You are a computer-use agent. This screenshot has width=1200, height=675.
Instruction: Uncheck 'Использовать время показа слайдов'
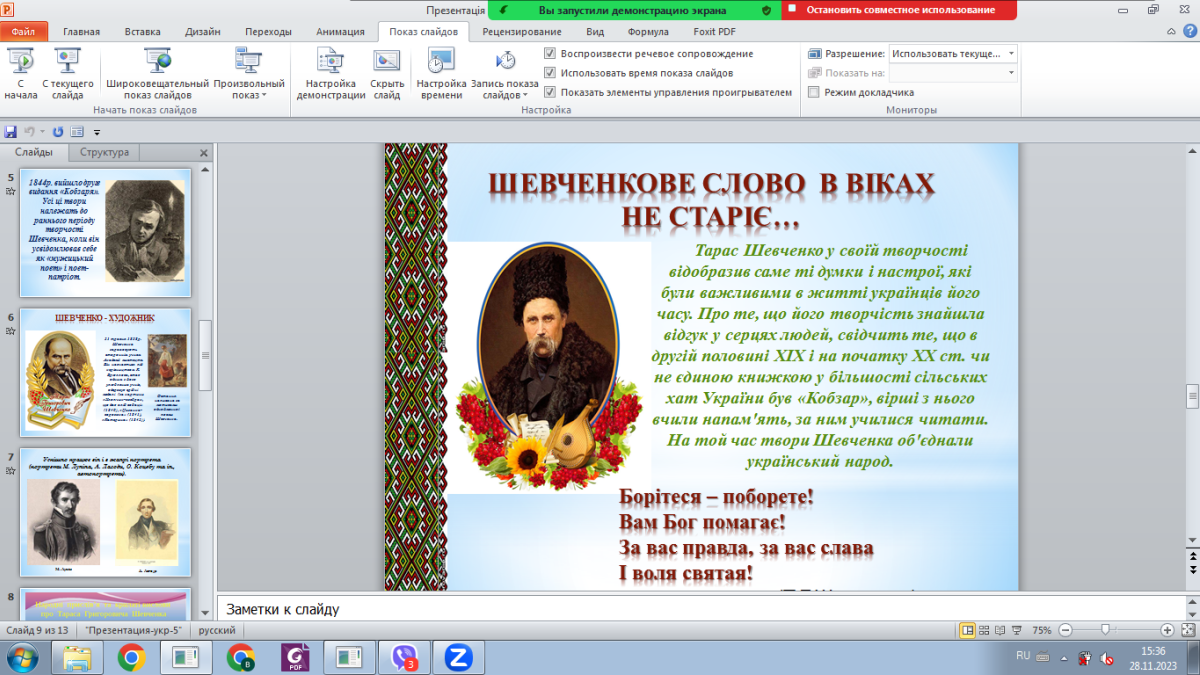tap(550, 73)
